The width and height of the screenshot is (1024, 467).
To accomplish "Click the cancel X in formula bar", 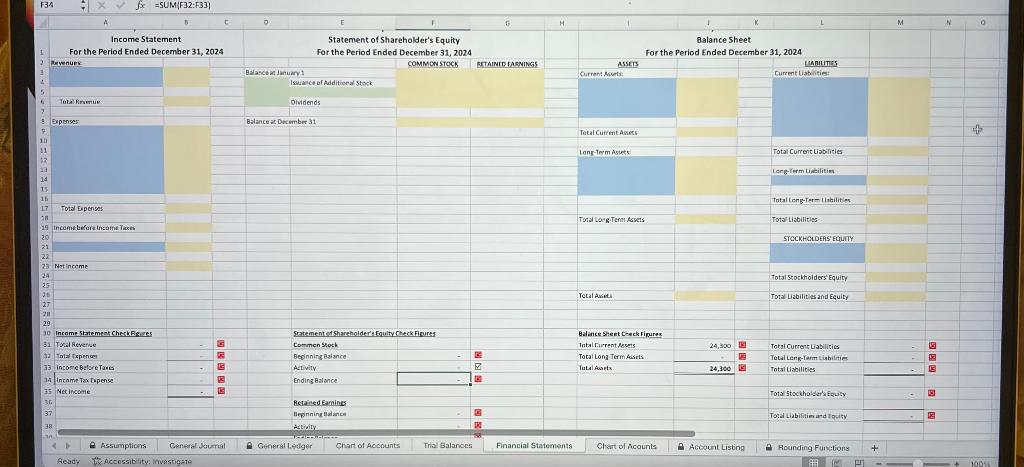I will point(101,5).
